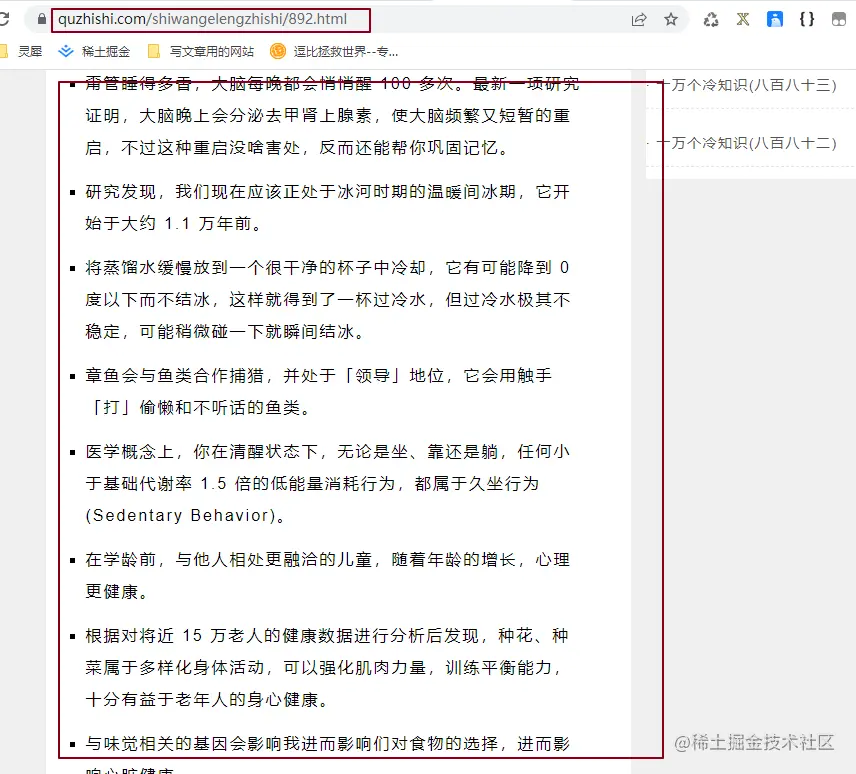Click the text 章鱼会与鱼类合作捕猎
Screen dimensions: 856x774
pos(175,376)
